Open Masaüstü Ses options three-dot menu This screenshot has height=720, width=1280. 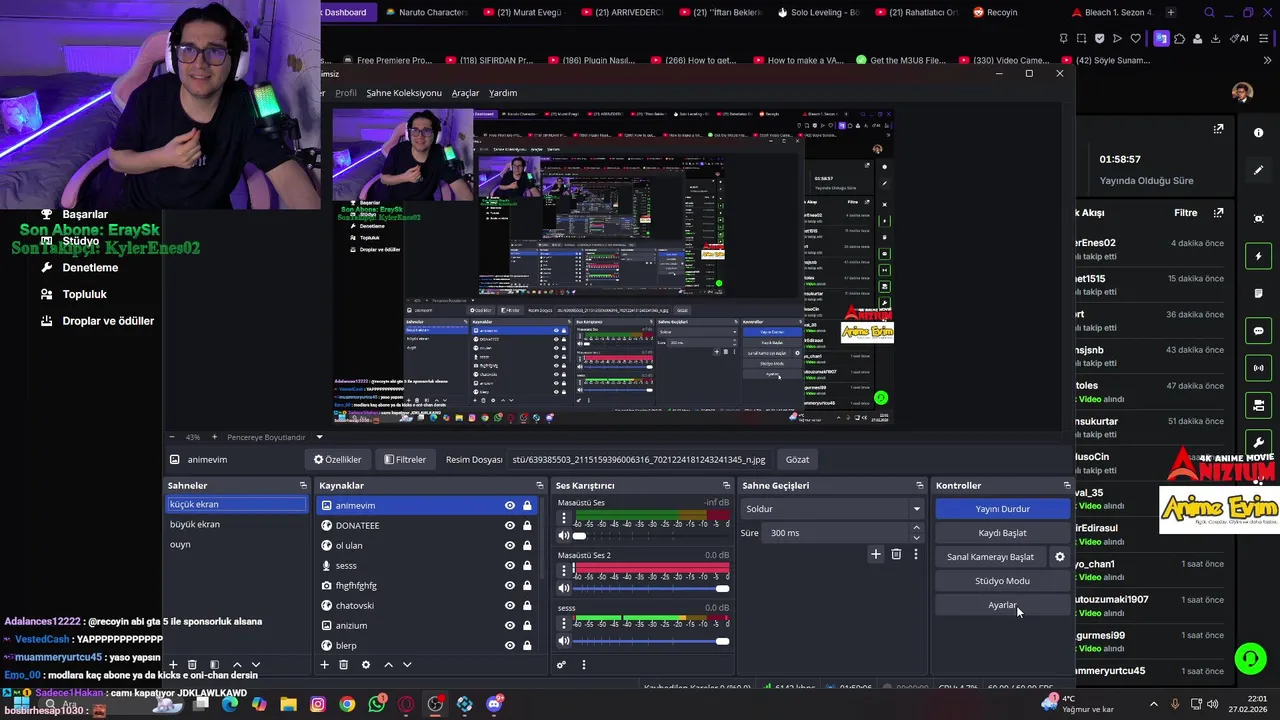[x=564, y=518]
